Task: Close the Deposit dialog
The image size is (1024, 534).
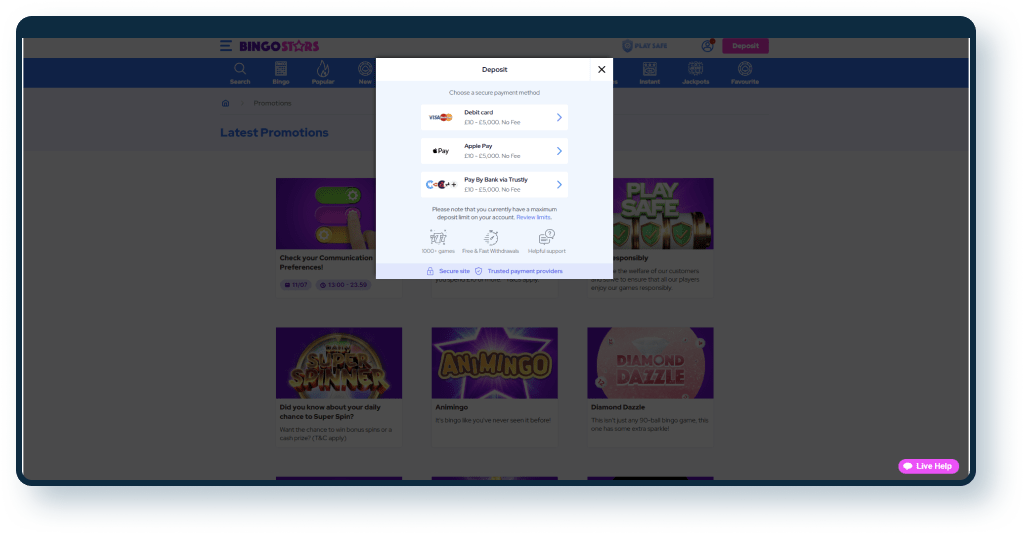Action: point(601,70)
